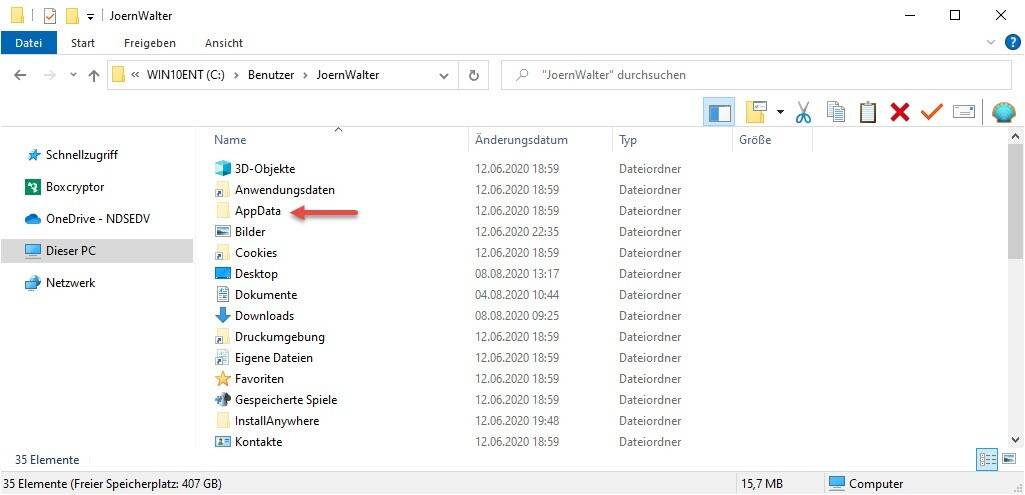Image resolution: width=1025 pixels, height=495 pixels.
Task: Open the address bar history dropdown
Action: point(445,75)
